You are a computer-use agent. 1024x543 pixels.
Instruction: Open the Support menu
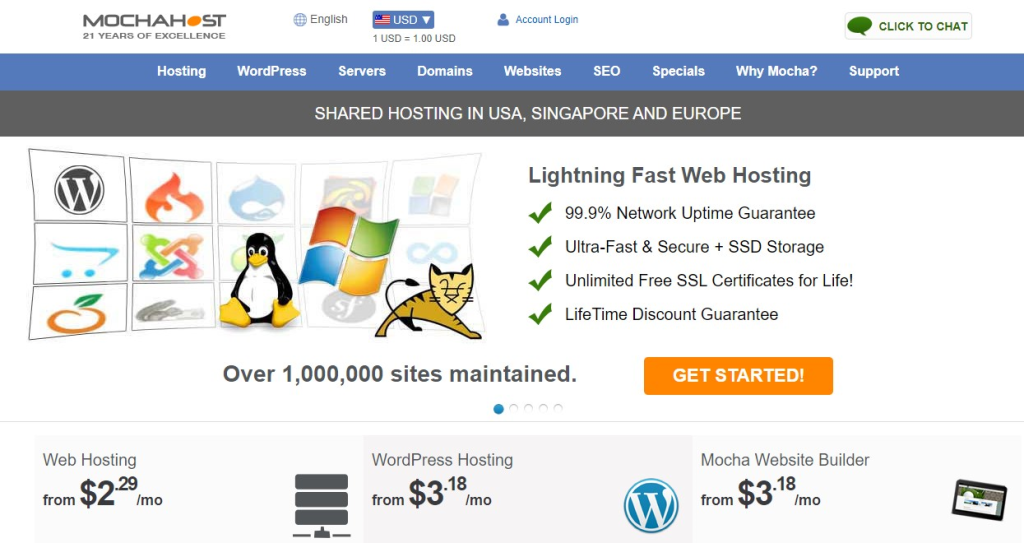874,71
